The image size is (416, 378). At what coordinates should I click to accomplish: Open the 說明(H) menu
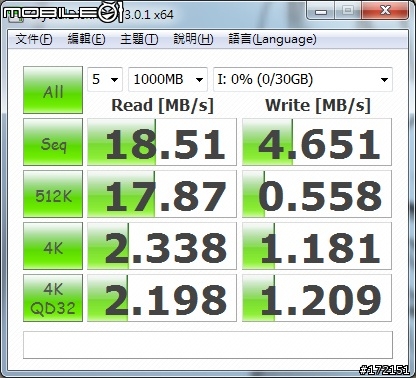[x=193, y=39]
